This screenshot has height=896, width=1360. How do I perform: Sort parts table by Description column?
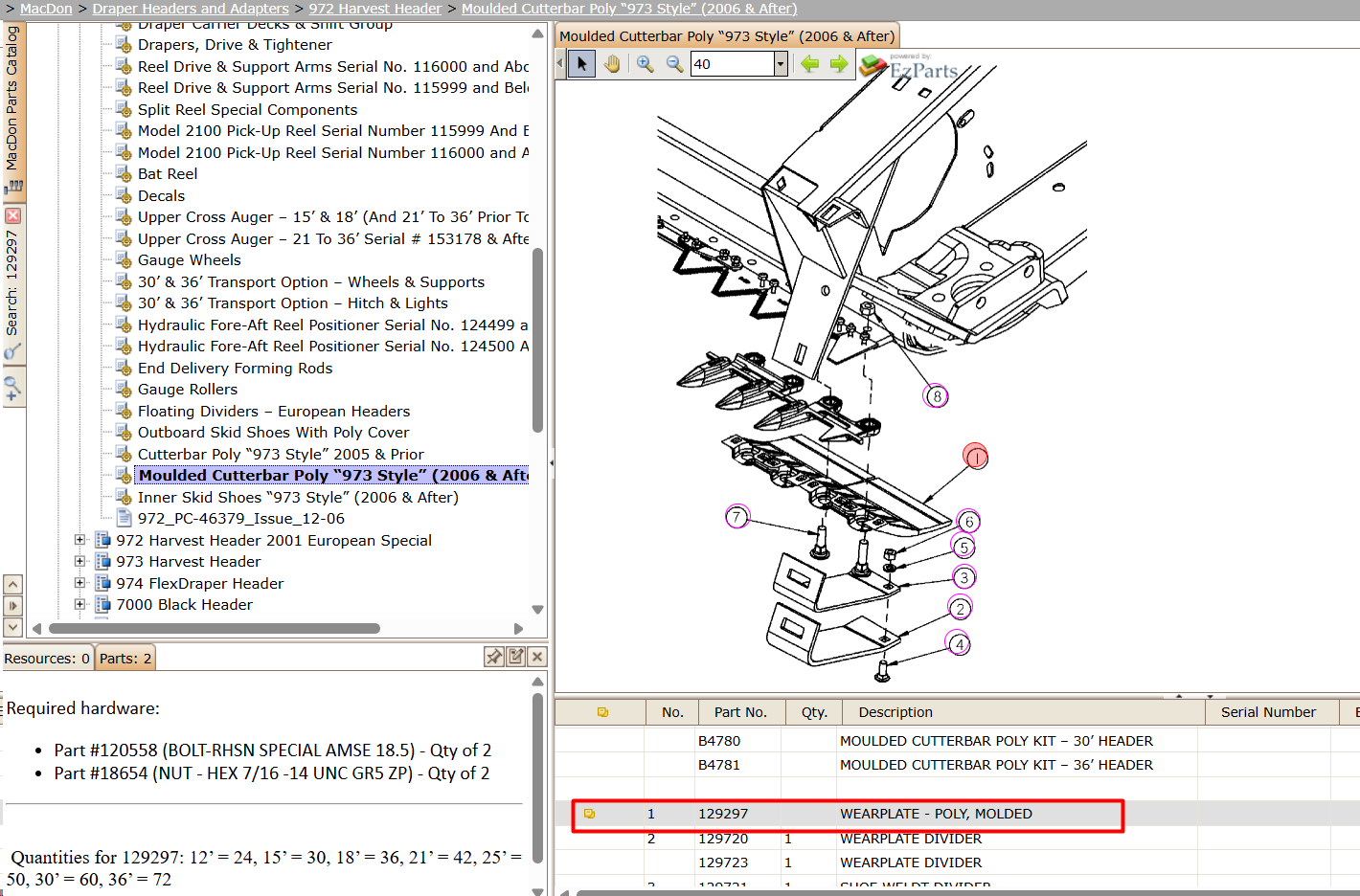(x=1023, y=712)
